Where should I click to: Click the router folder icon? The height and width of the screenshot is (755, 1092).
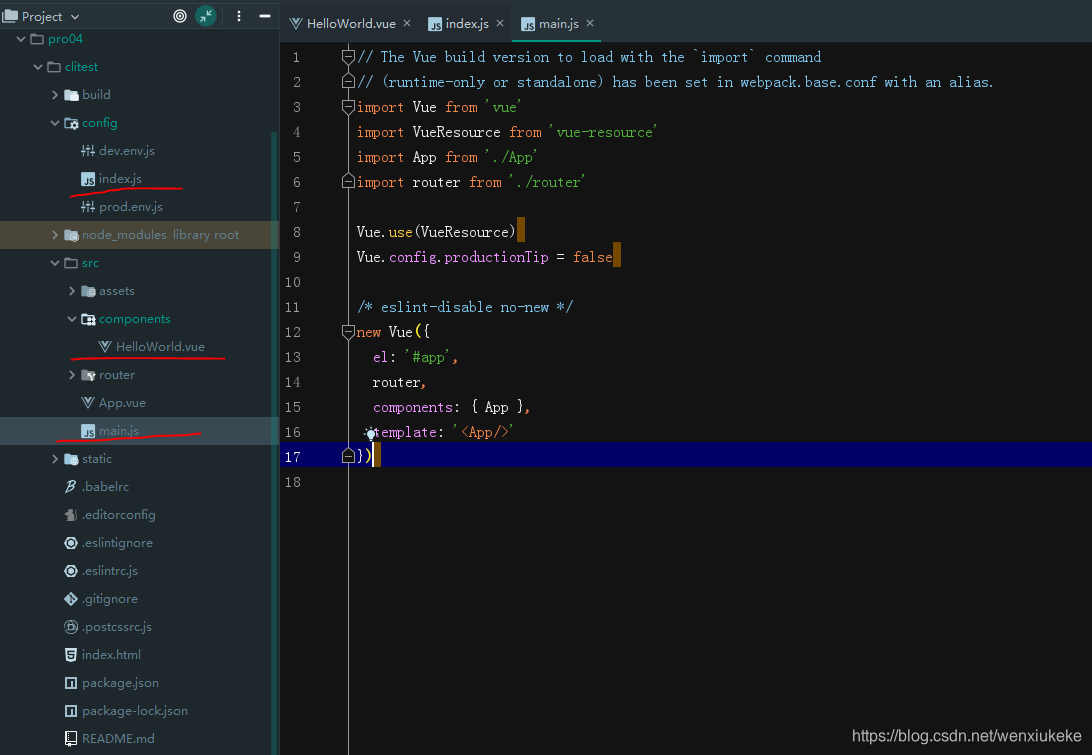(x=88, y=375)
